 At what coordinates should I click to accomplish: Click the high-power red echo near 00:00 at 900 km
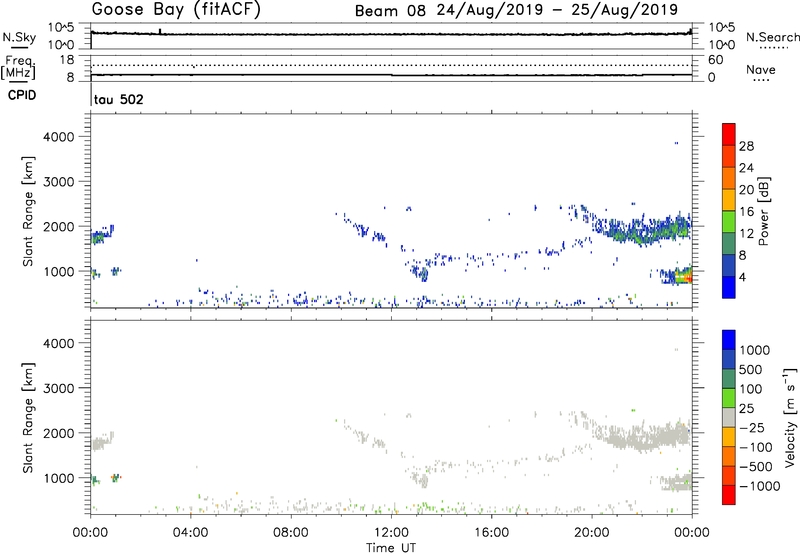coord(689,279)
